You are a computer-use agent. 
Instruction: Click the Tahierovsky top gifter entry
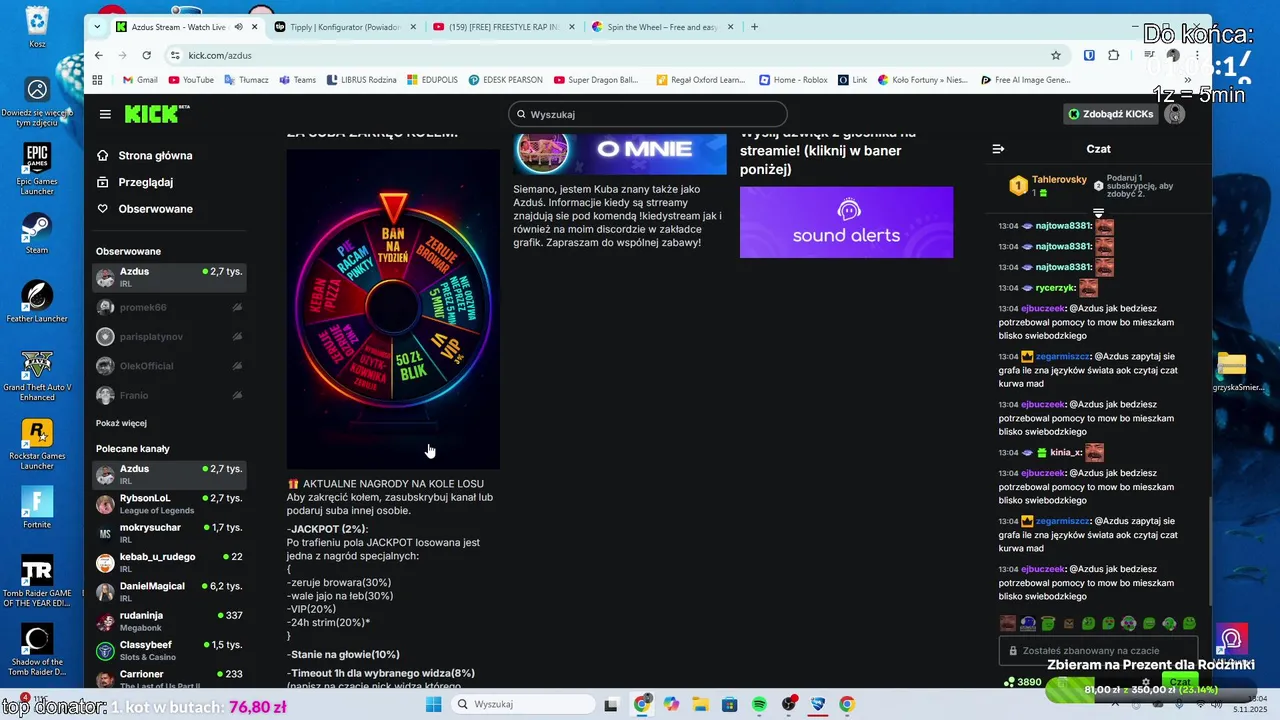click(1048, 185)
